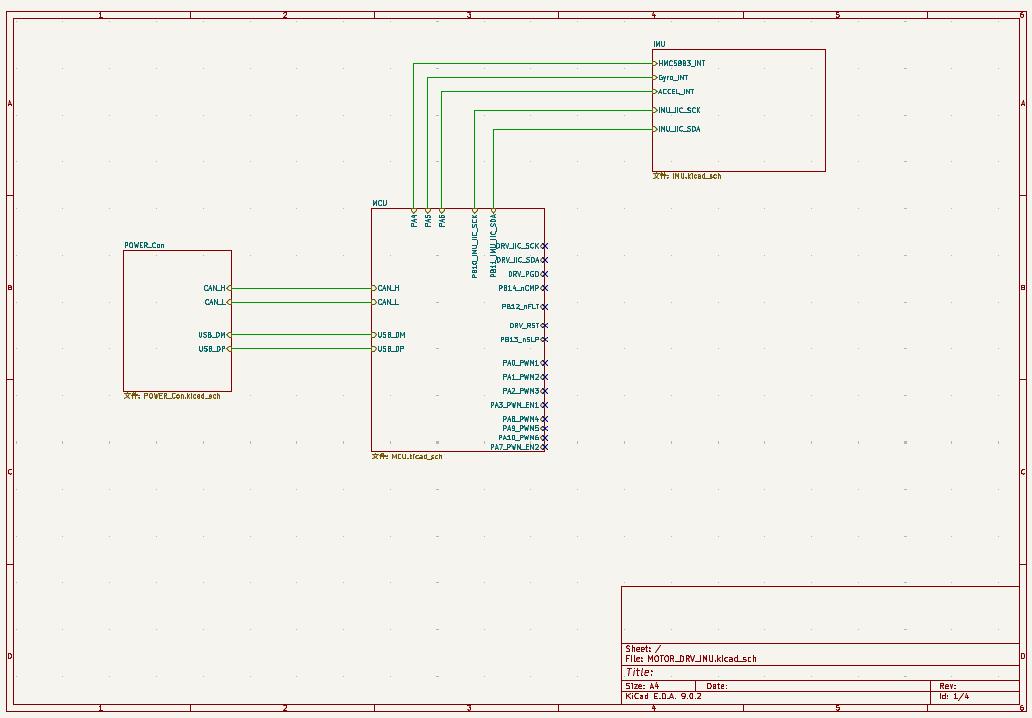
Task: Click the PA0_PWM1 pin label
Action: [x=521, y=363]
